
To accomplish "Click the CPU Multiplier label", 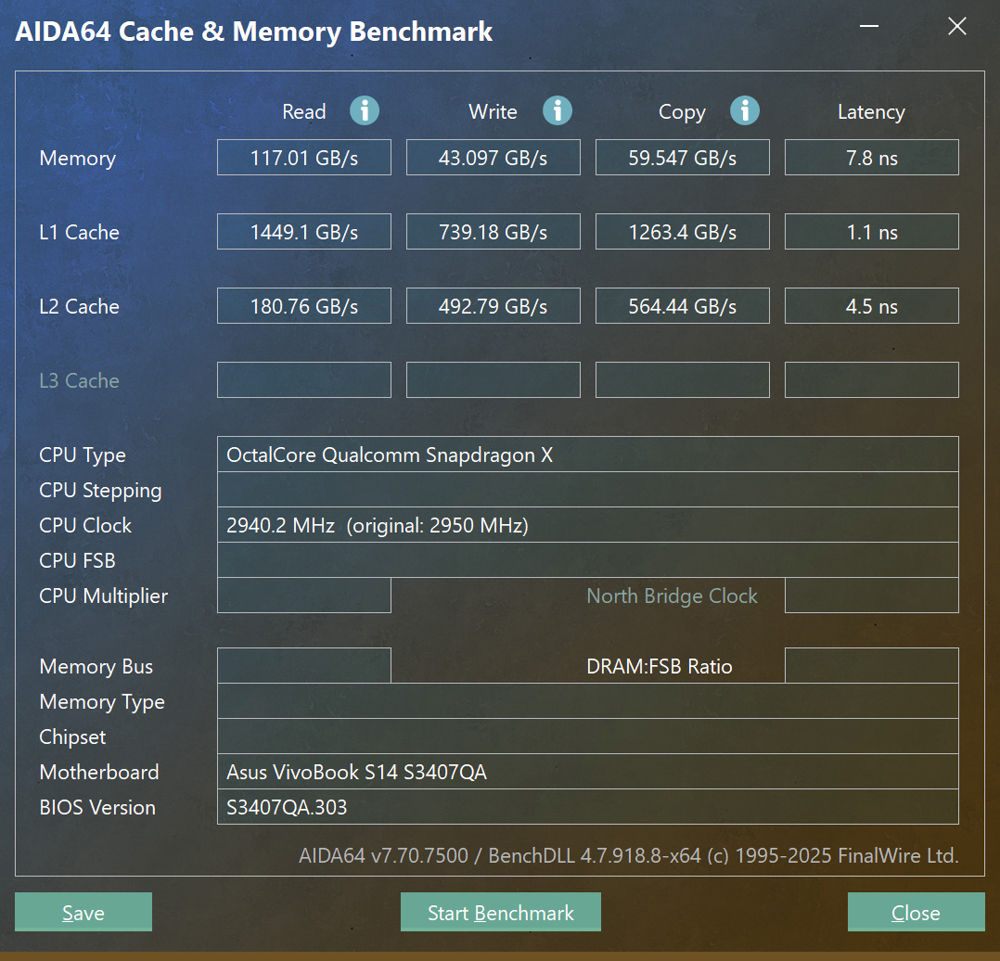I will [x=103, y=596].
